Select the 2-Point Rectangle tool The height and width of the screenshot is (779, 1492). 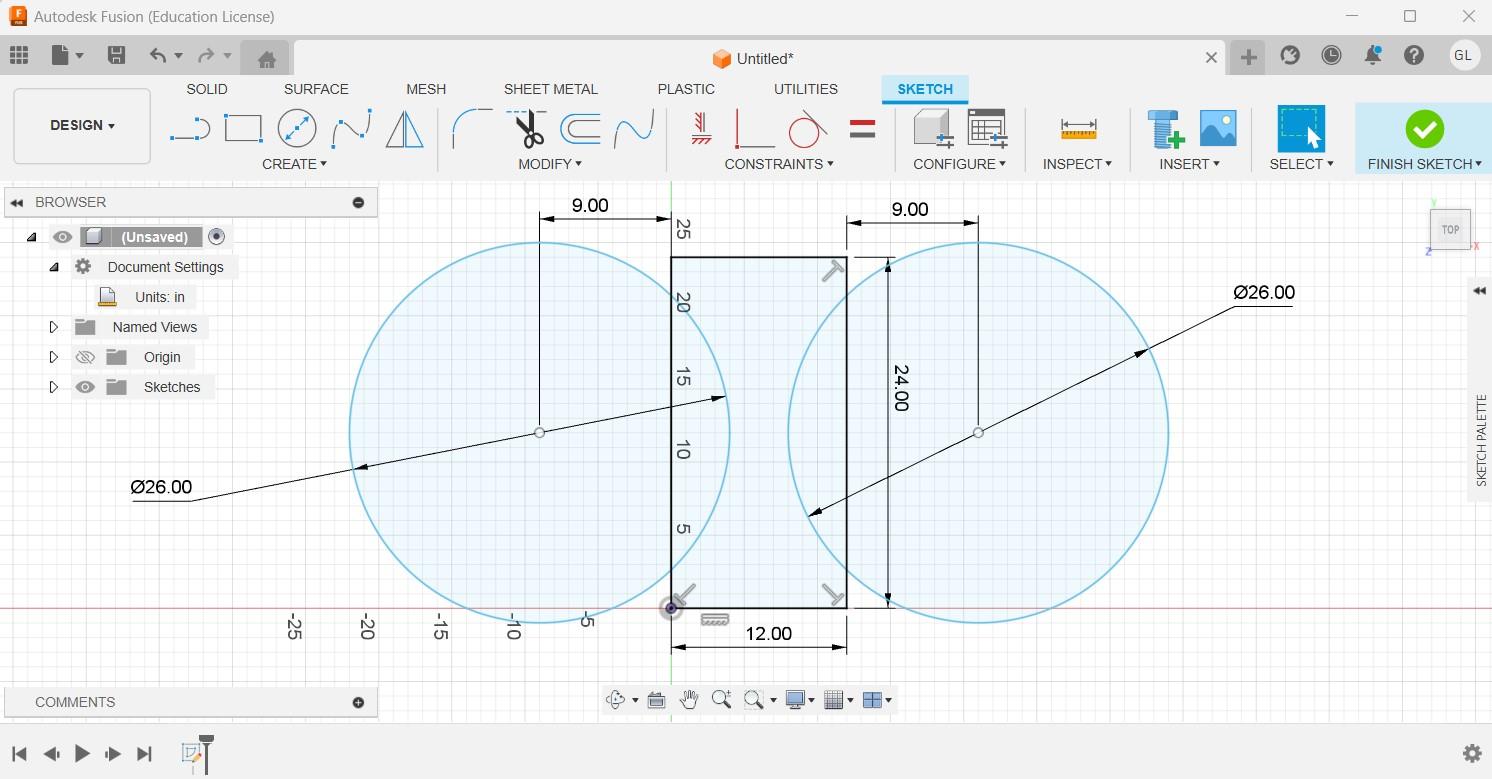click(243, 129)
